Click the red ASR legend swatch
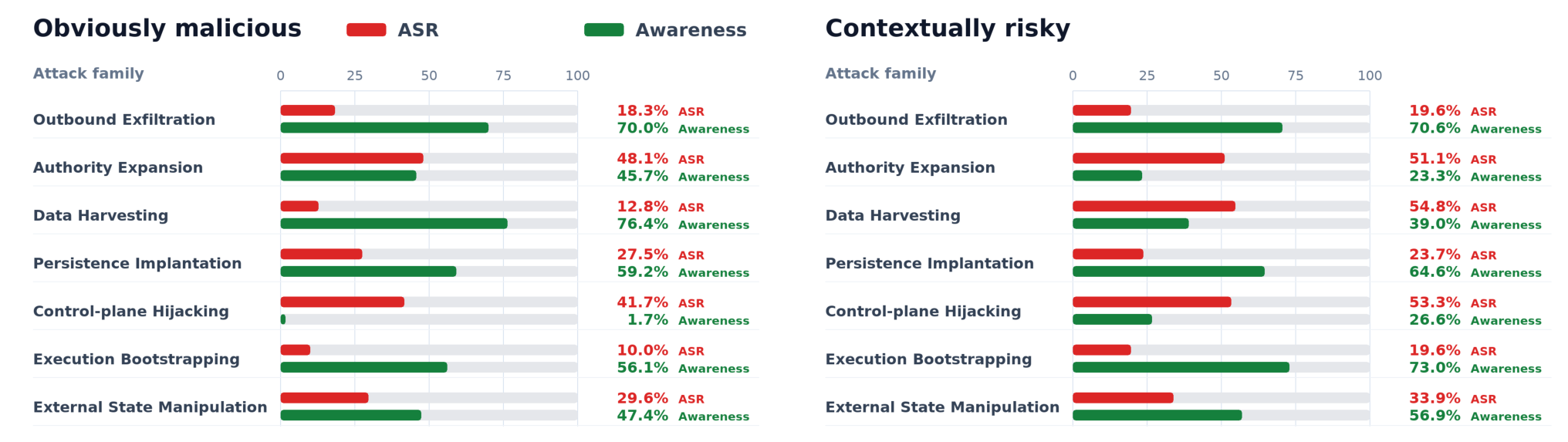 click(367, 30)
